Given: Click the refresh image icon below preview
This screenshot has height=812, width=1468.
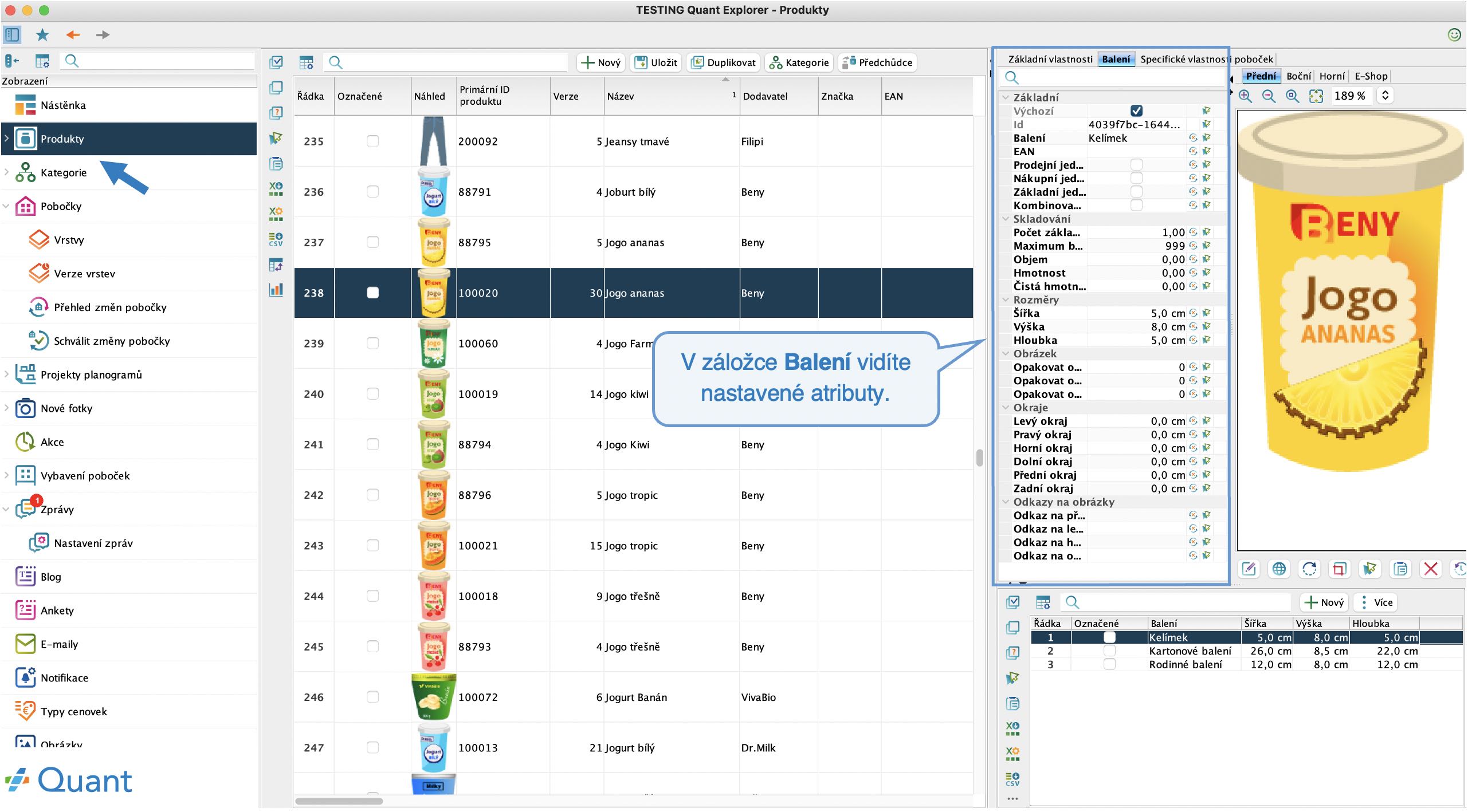Looking at the screenshot, I should point(1309,569).
